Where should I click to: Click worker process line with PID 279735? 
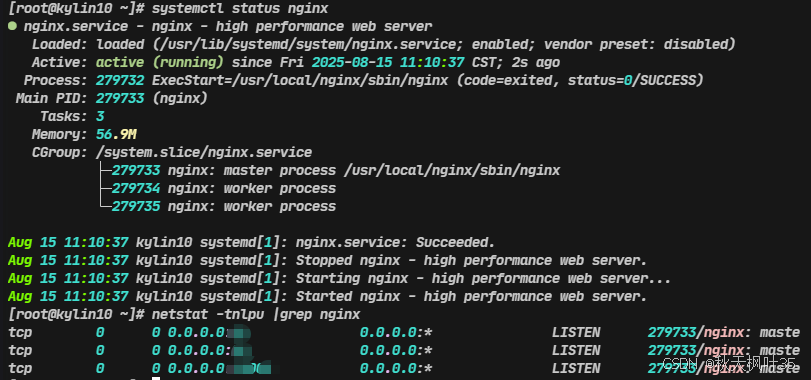click(x=223, y=206)
